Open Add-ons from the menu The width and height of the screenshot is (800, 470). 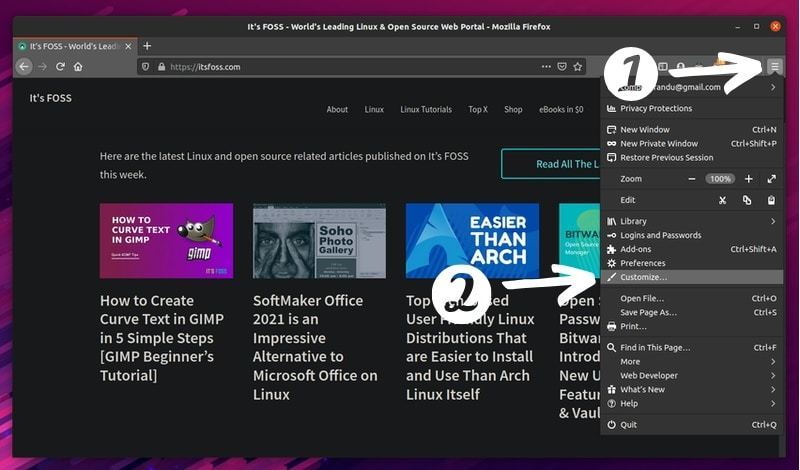tap(692, 249)
